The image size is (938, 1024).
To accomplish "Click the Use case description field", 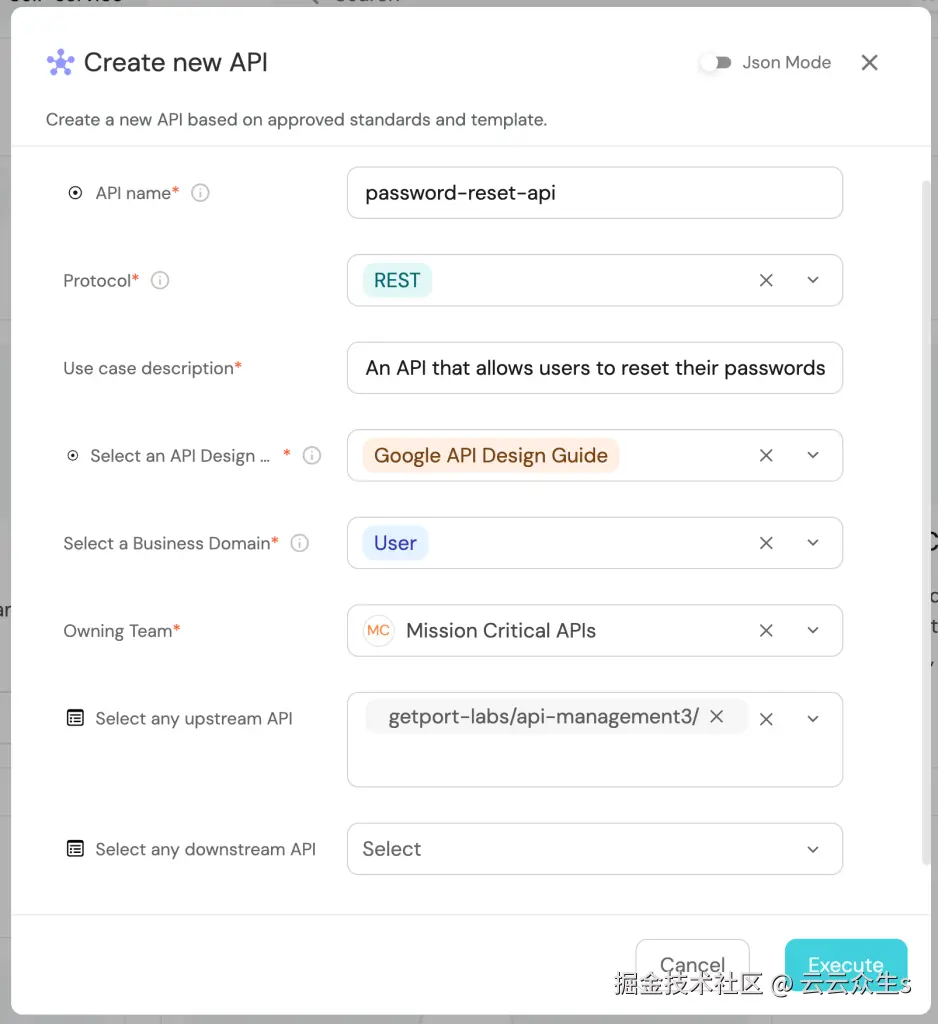I will (594, 369).
